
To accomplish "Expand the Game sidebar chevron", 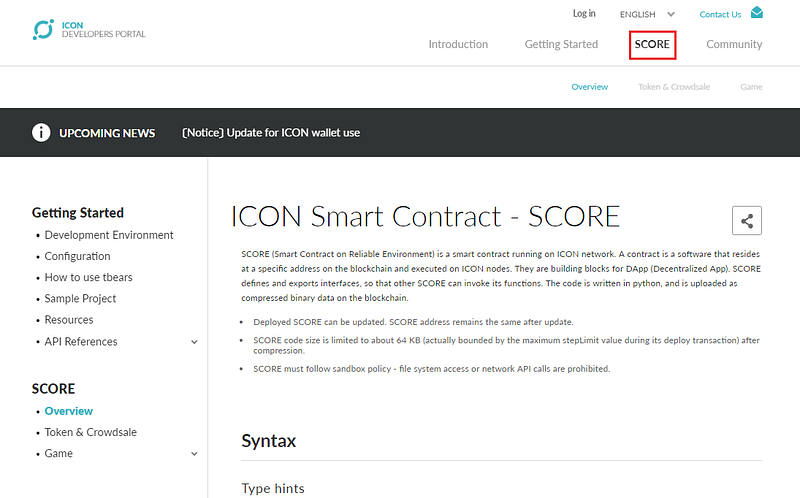I will (x=194, y=454).
